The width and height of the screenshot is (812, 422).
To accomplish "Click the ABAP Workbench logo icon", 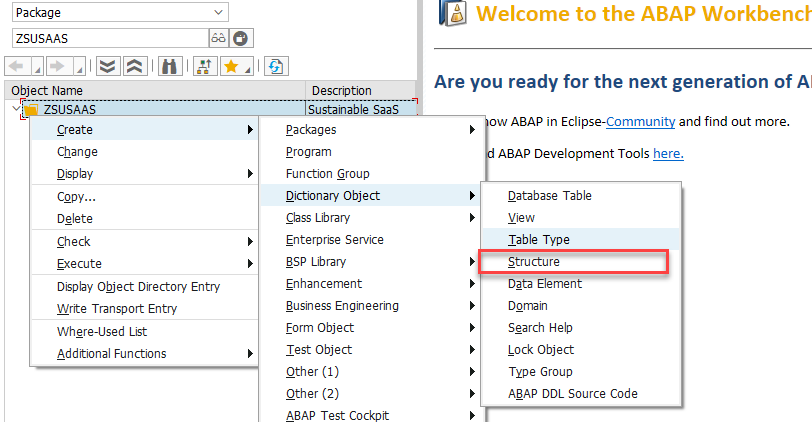I will pos(454,13).
